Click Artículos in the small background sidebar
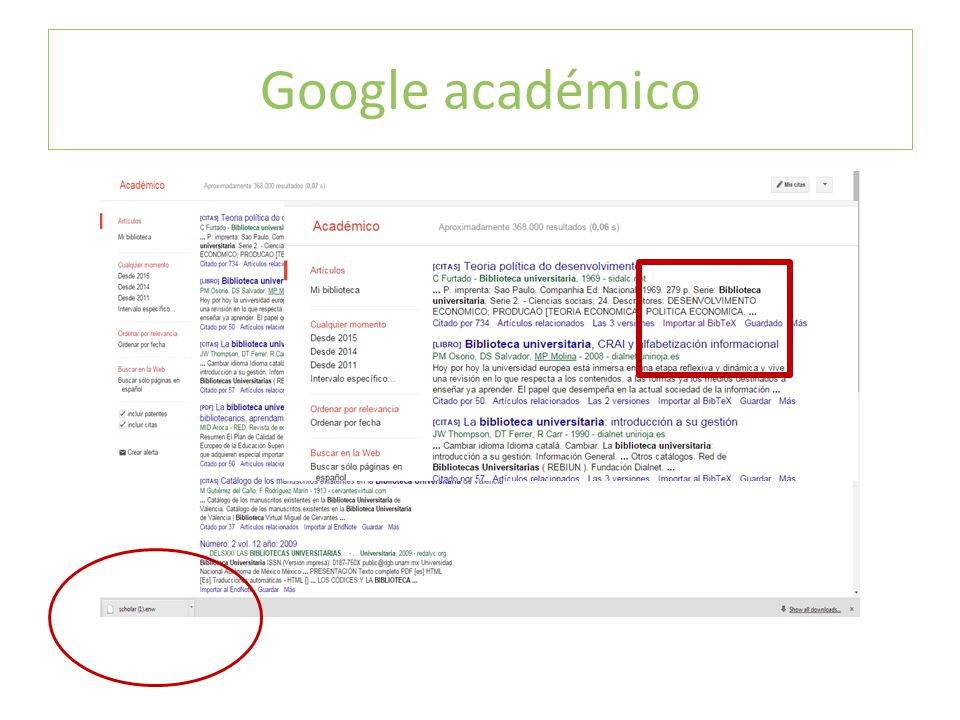The height and width of the screenshot is (720, 960). [130, 221]
